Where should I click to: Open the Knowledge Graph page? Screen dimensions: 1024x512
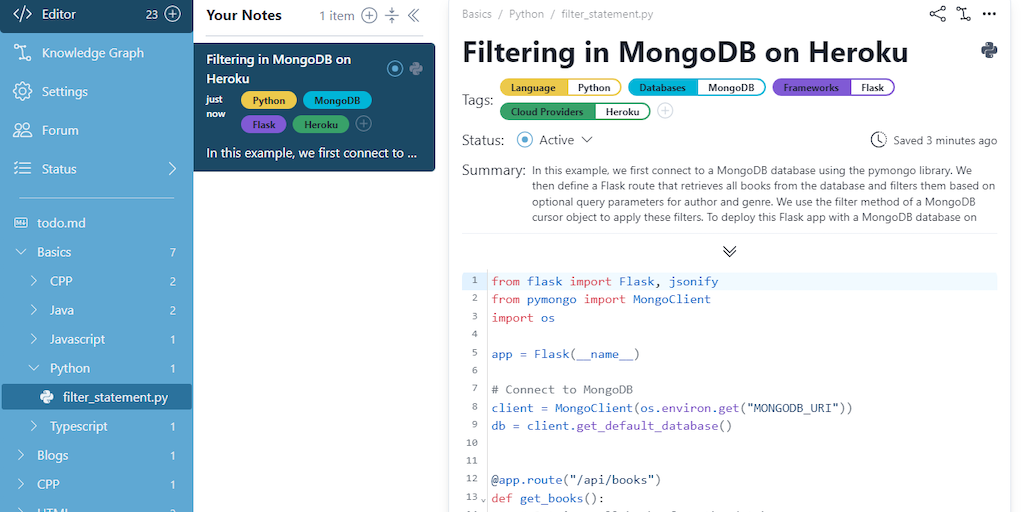coord(92,53)
